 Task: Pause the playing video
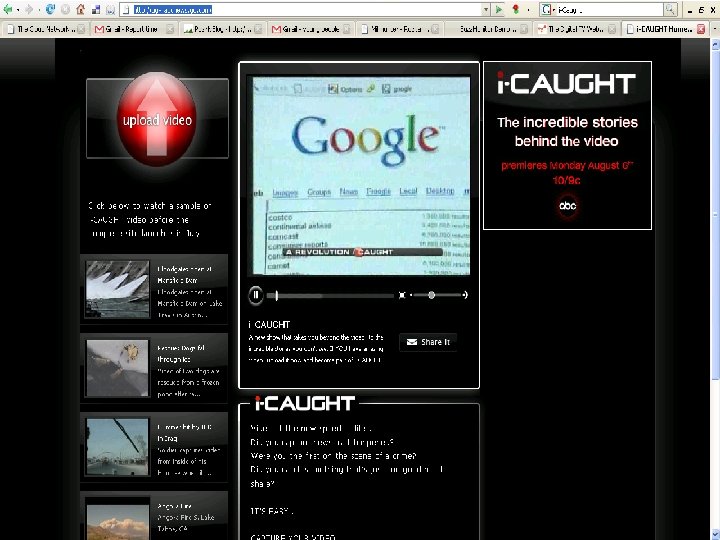[x=256, y=295]
